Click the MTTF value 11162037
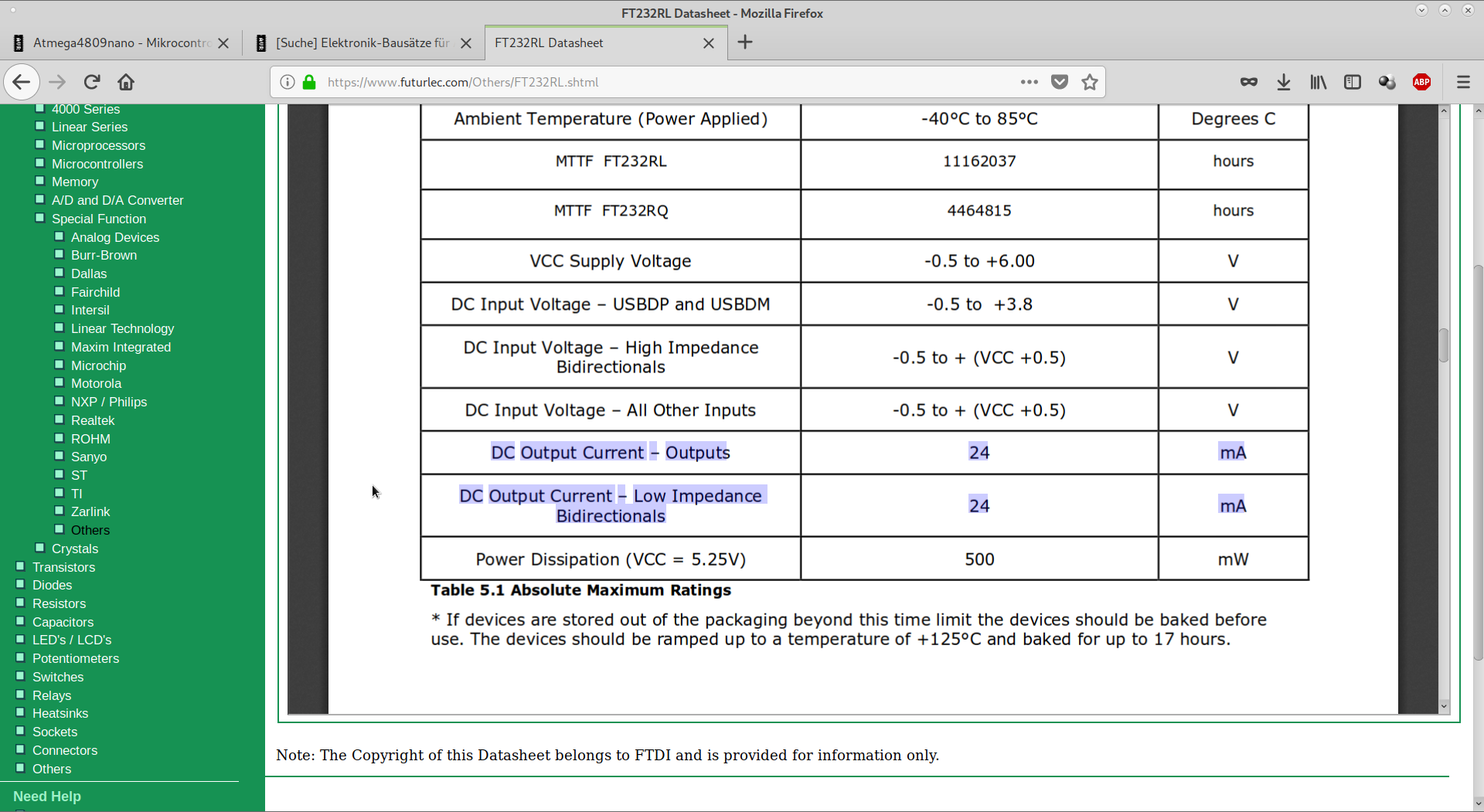Viewport: 1484px width, 812px height. 979,161
